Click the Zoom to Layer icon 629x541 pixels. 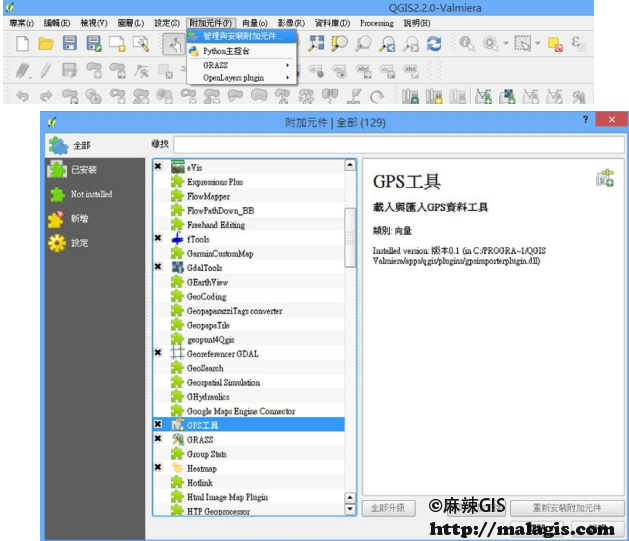pos(363,43)
